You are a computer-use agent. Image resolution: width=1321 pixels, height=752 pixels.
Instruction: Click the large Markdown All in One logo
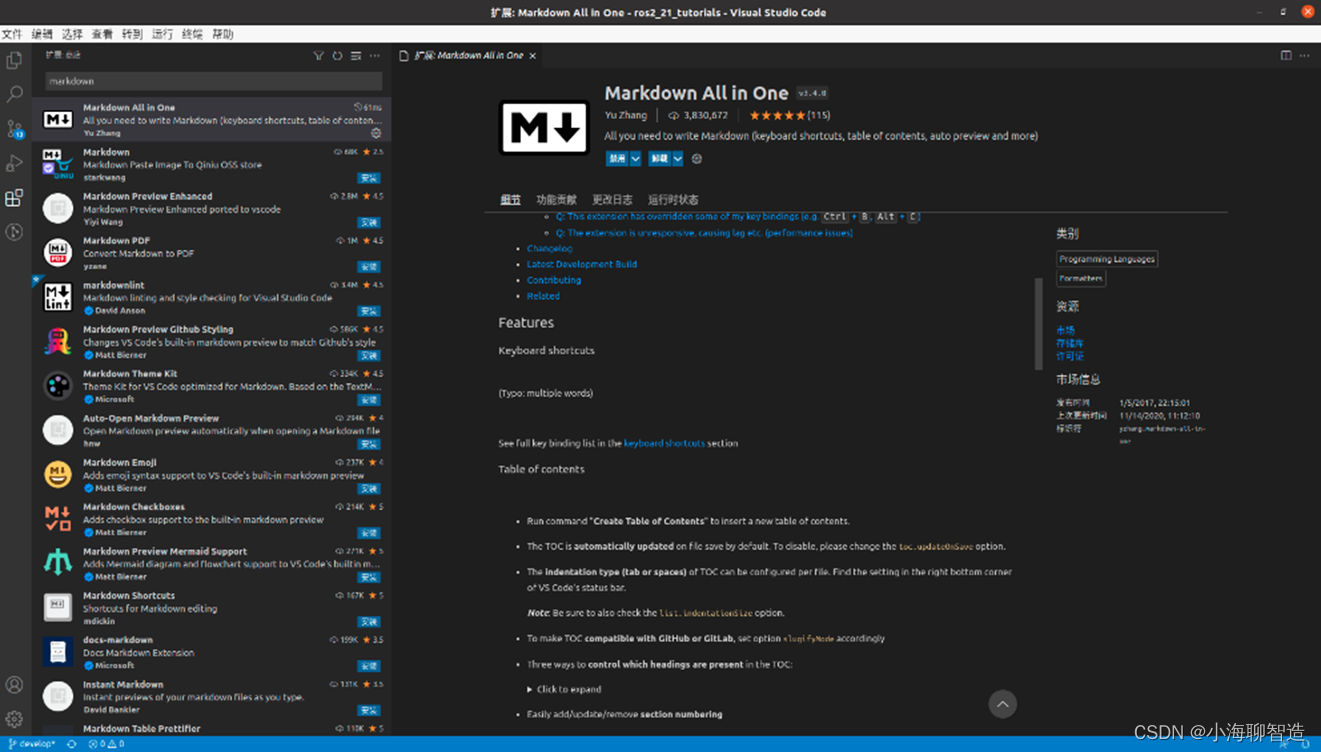tap(544, 127)
